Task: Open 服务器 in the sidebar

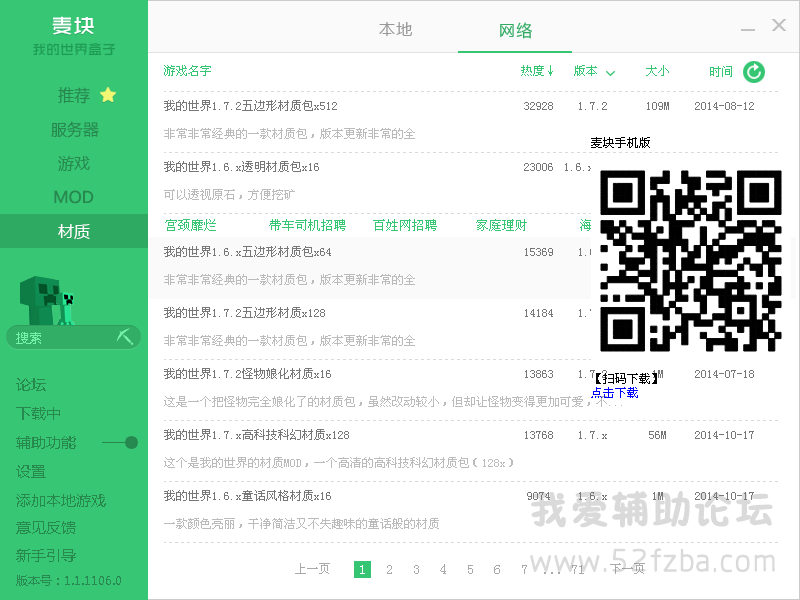Action: (x=74, y=130)
